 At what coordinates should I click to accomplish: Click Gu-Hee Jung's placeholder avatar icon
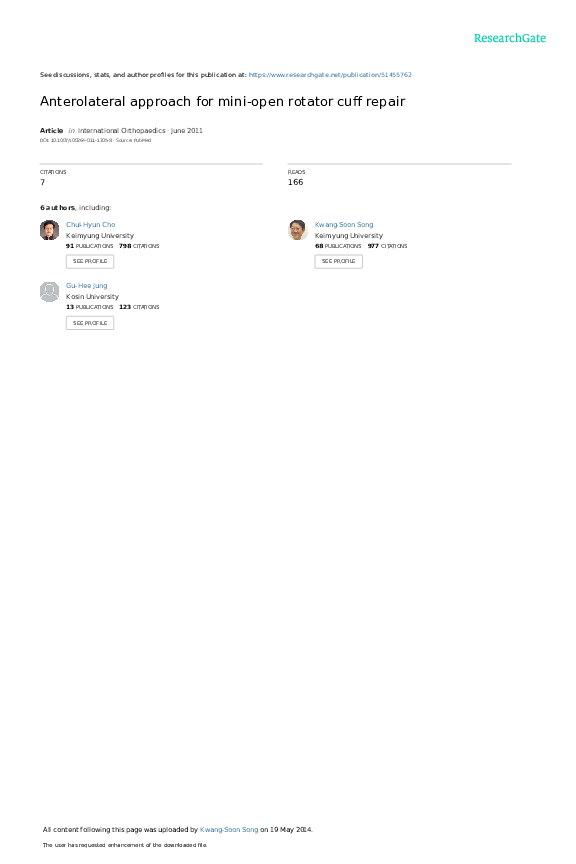point(50,291)
